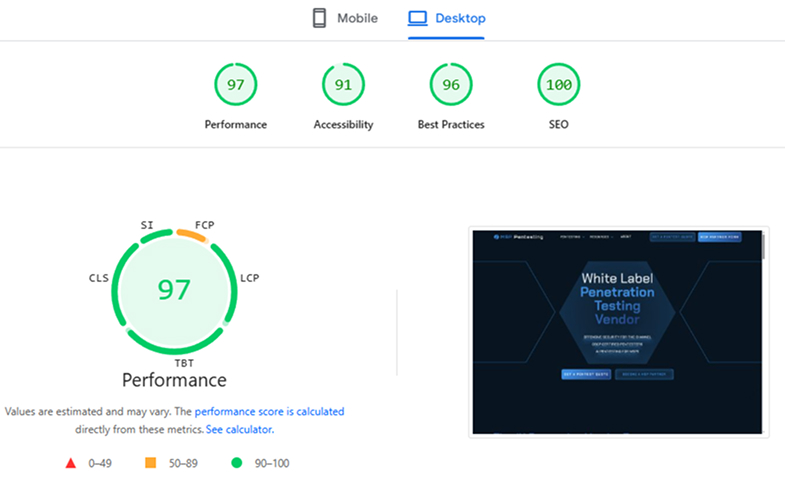The image size is (785, 486).
Task: Click the big Performance heading below the gauge
Action: 174,380
